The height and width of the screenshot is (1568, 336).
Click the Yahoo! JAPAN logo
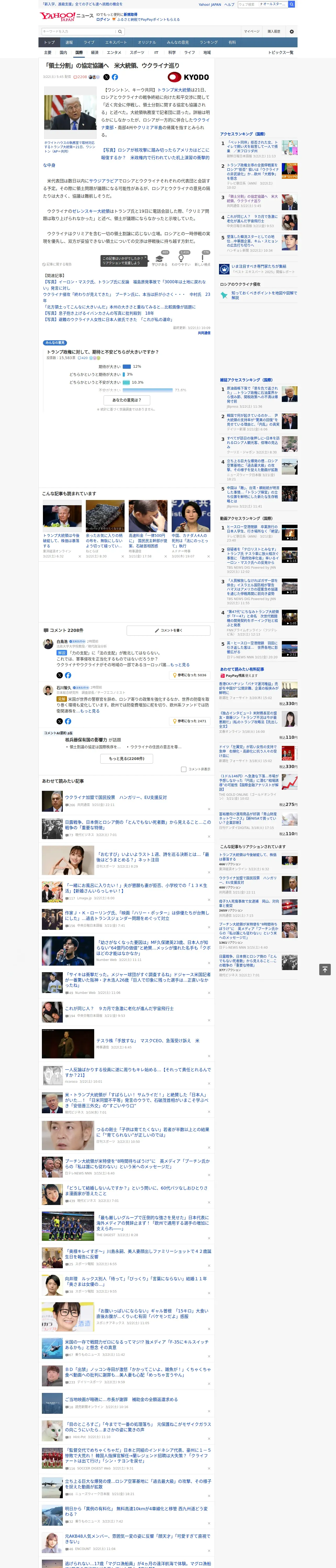58,16
